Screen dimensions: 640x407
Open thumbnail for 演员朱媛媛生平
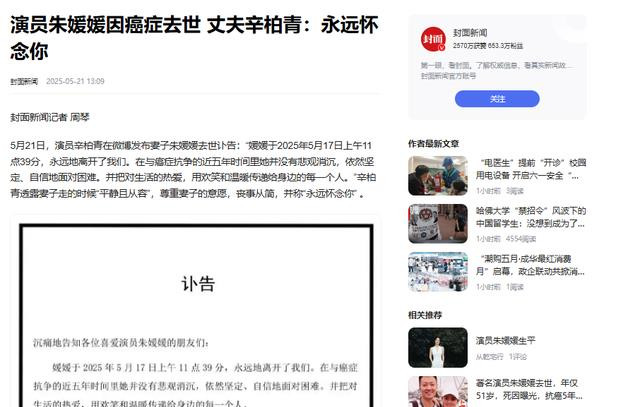[438, 347]
